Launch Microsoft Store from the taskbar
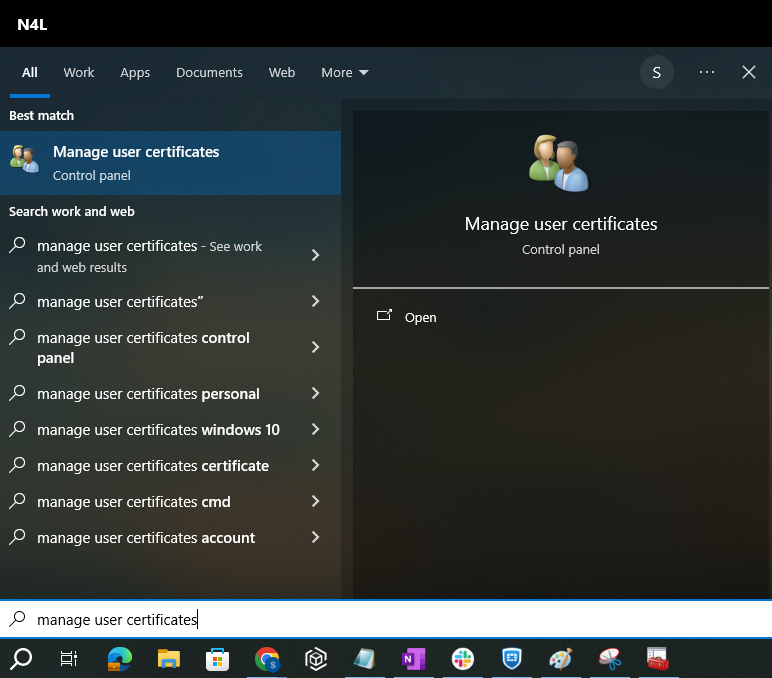Viewport: 772px width, 678px height. [218, 658]
